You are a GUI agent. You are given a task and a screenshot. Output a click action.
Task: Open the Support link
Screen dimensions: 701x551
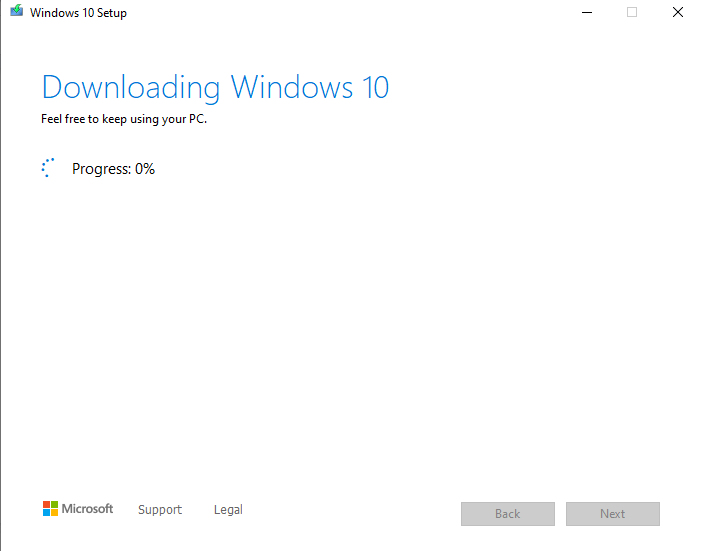point(160,509)
